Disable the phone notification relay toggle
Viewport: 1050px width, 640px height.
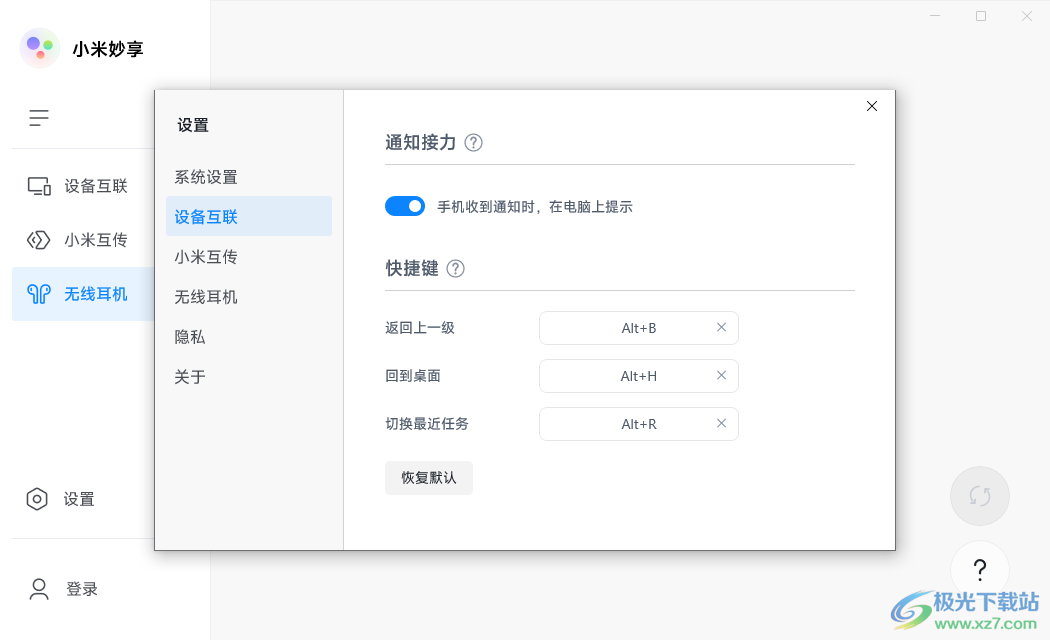tap(405, 205)
